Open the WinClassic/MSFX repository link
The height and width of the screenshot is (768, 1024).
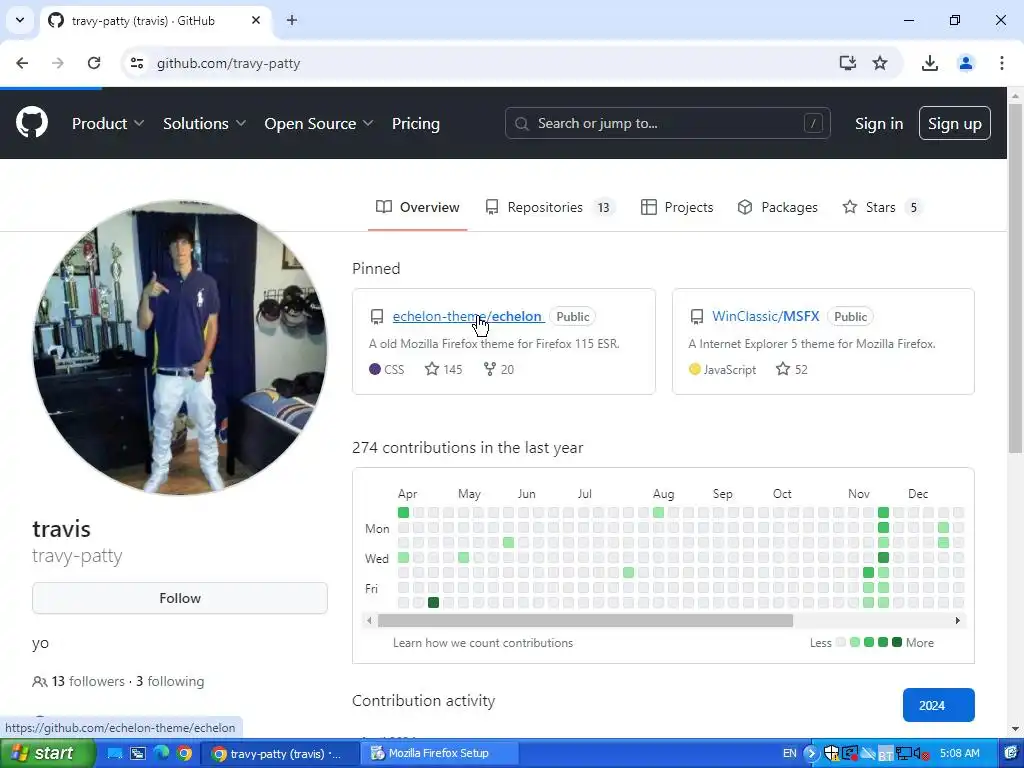click(765, 317)
